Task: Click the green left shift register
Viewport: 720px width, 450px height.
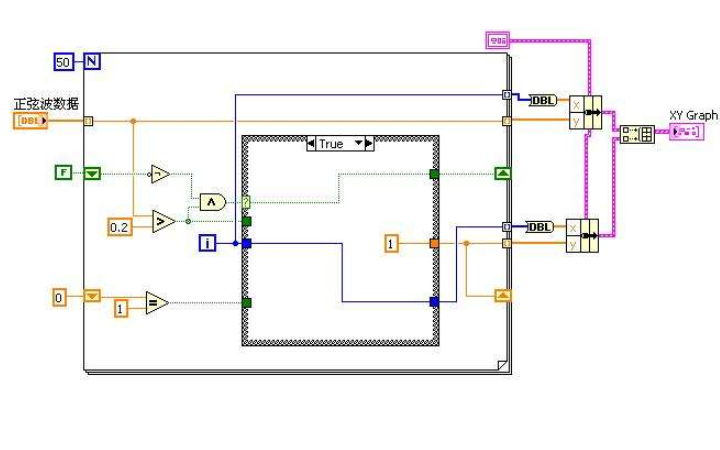Action: pos(92,173)
